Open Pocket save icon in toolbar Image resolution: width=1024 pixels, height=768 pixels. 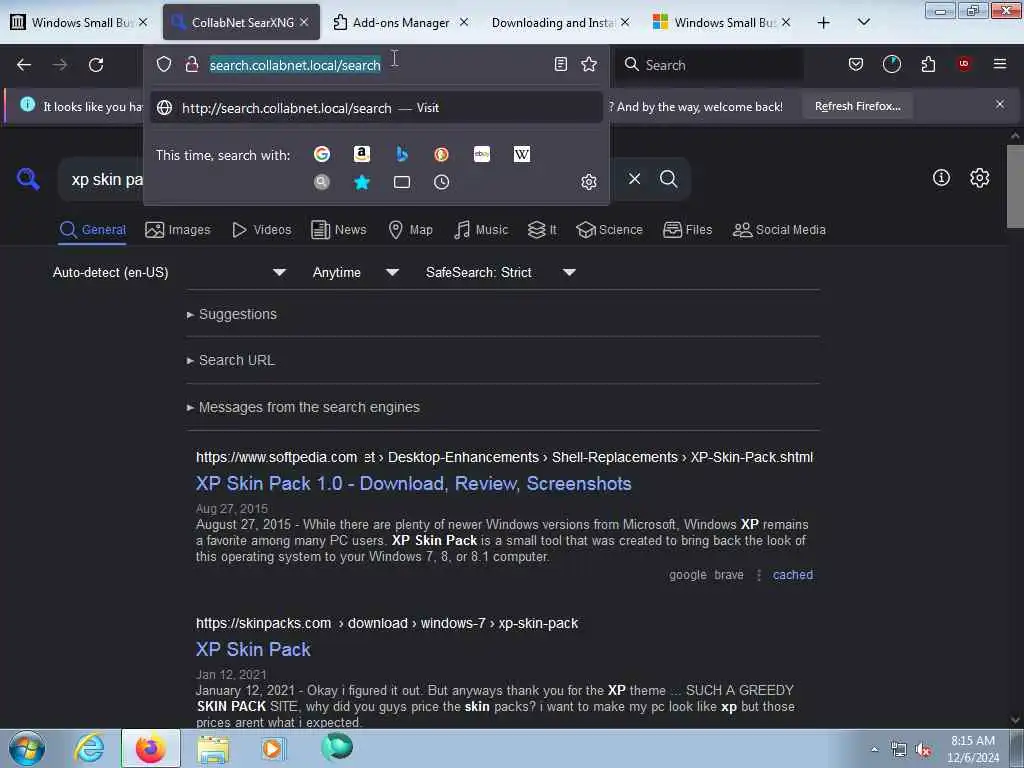(856, 64)
